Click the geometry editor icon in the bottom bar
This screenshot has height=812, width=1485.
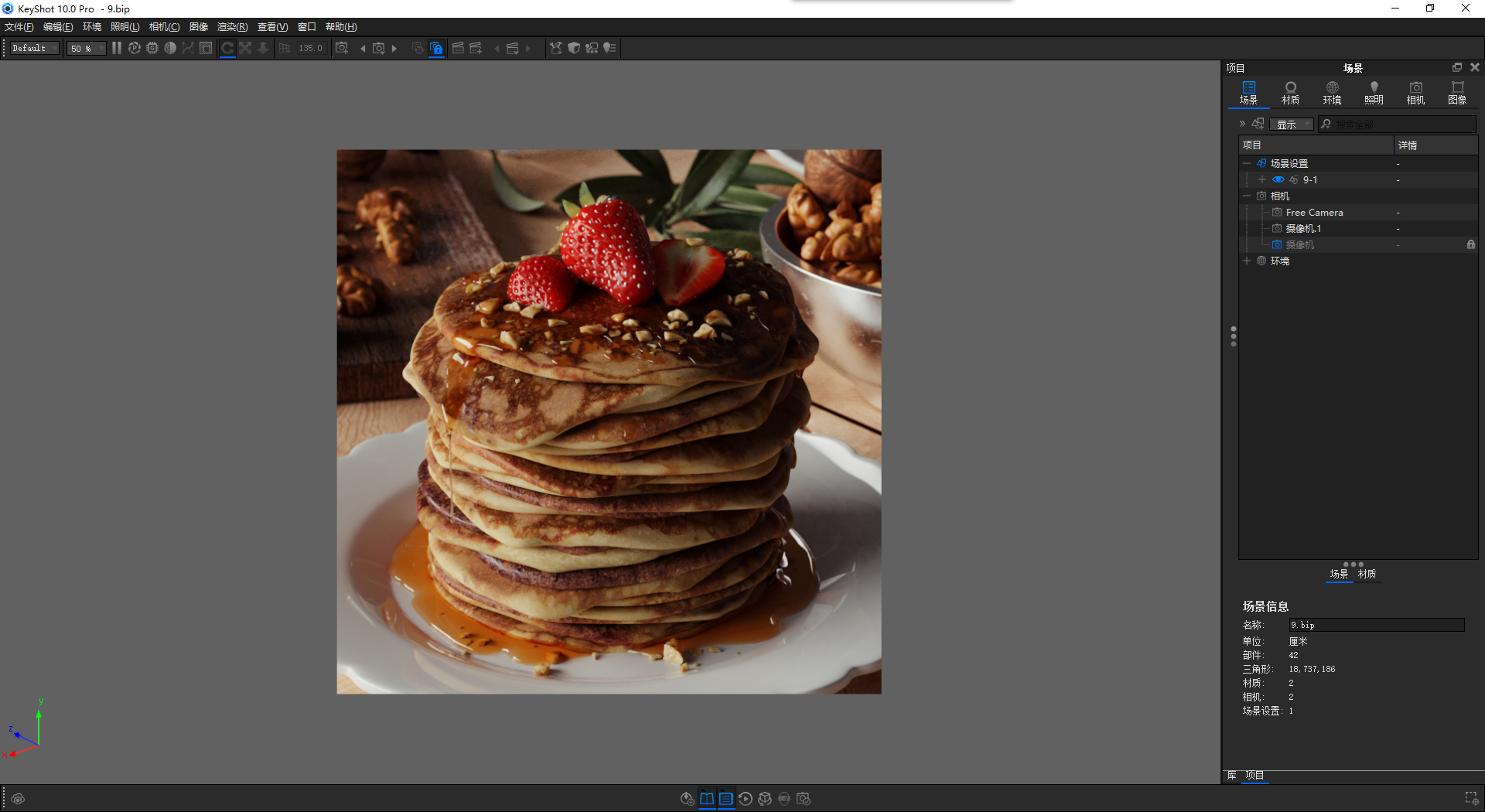765,799
